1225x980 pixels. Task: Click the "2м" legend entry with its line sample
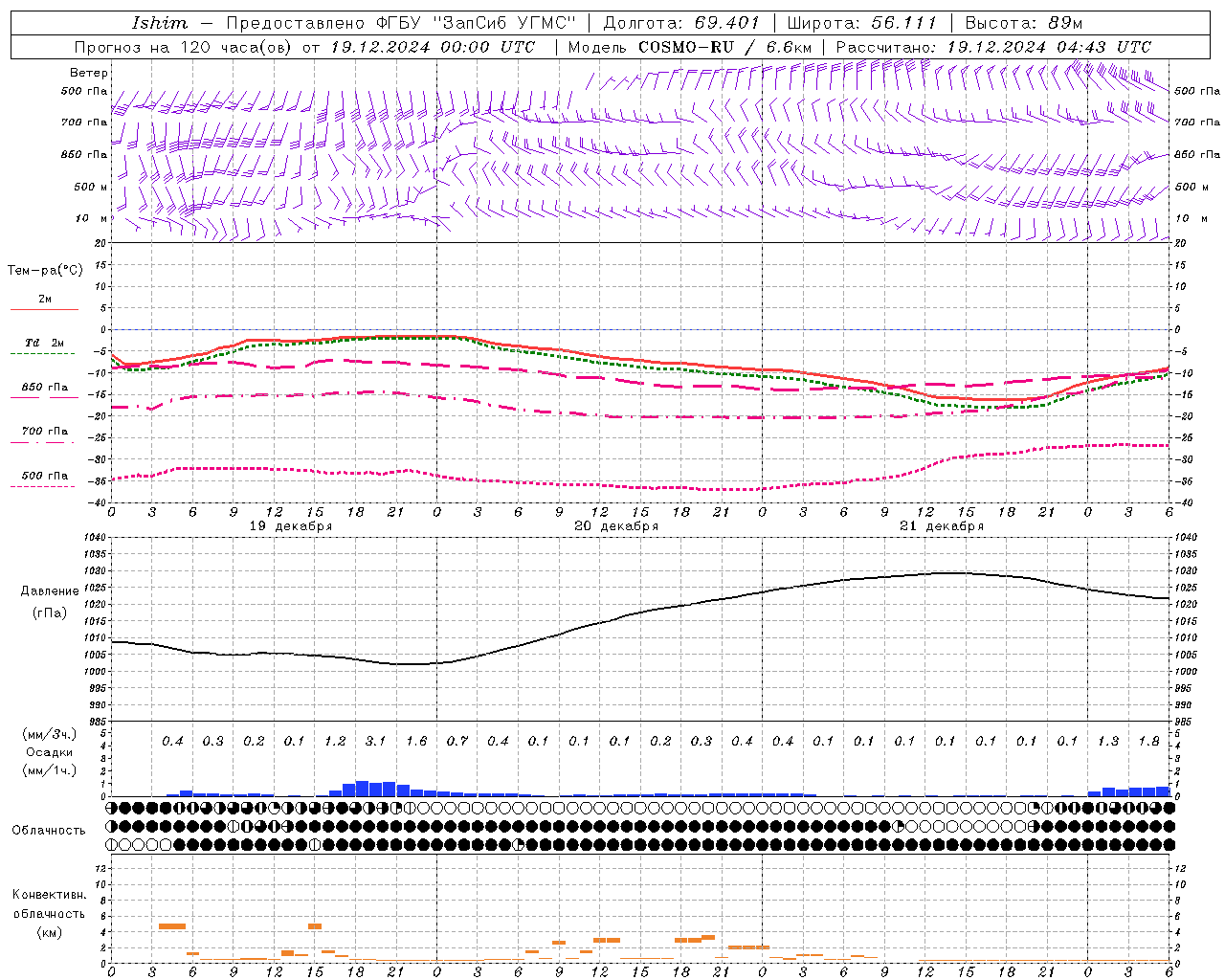(x=44, y=303)
